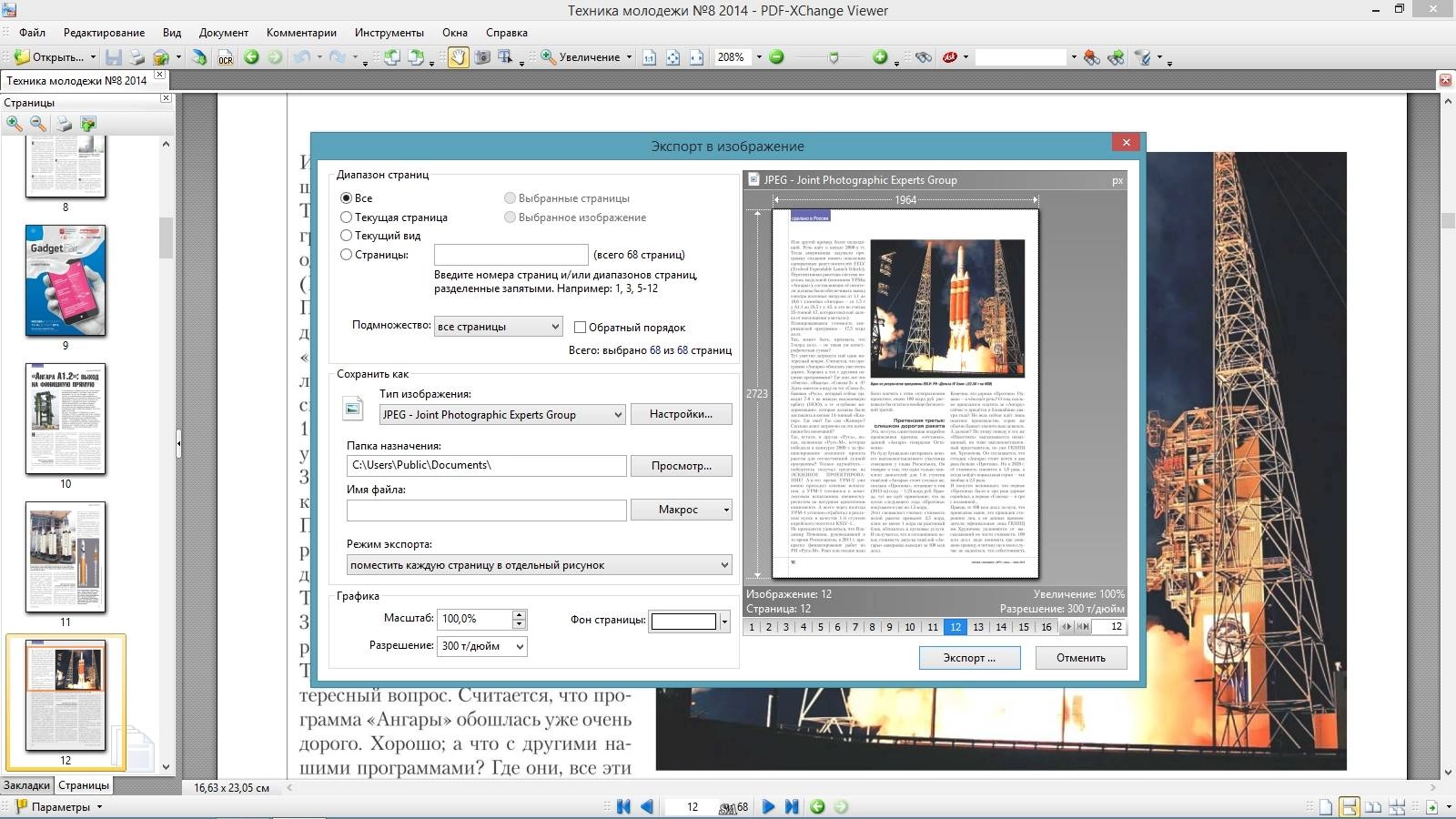Expand the Увеличение tool dropdown
1456x819 pixels.
tap(629, 57)
